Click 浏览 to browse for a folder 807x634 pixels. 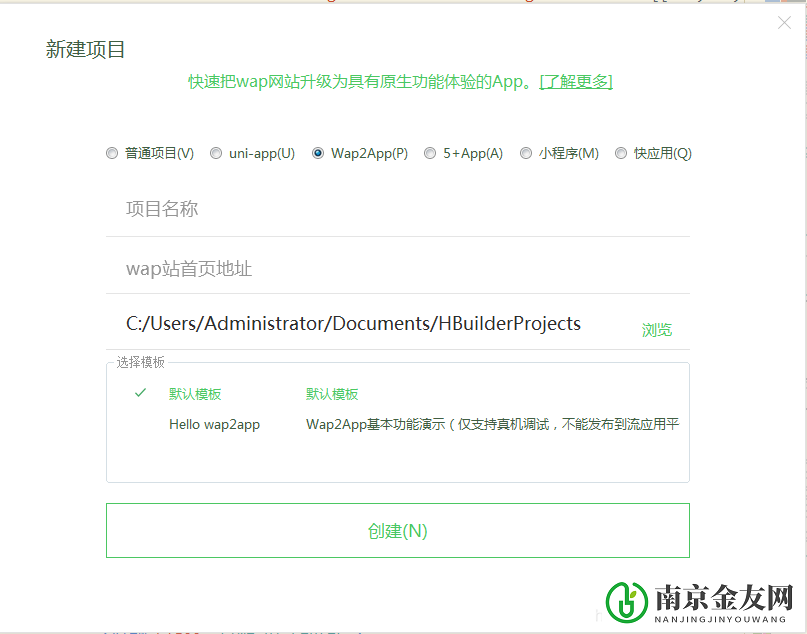(657, 330)
